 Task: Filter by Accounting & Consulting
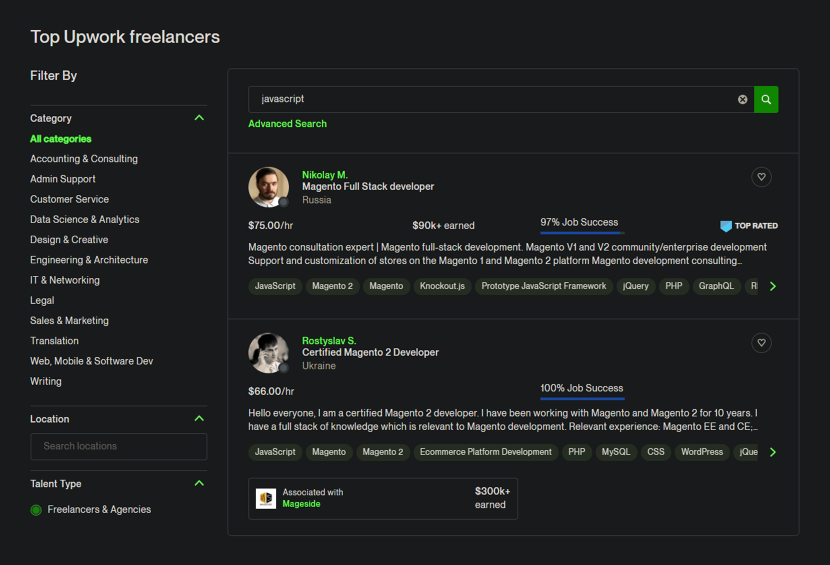point(84,159)
